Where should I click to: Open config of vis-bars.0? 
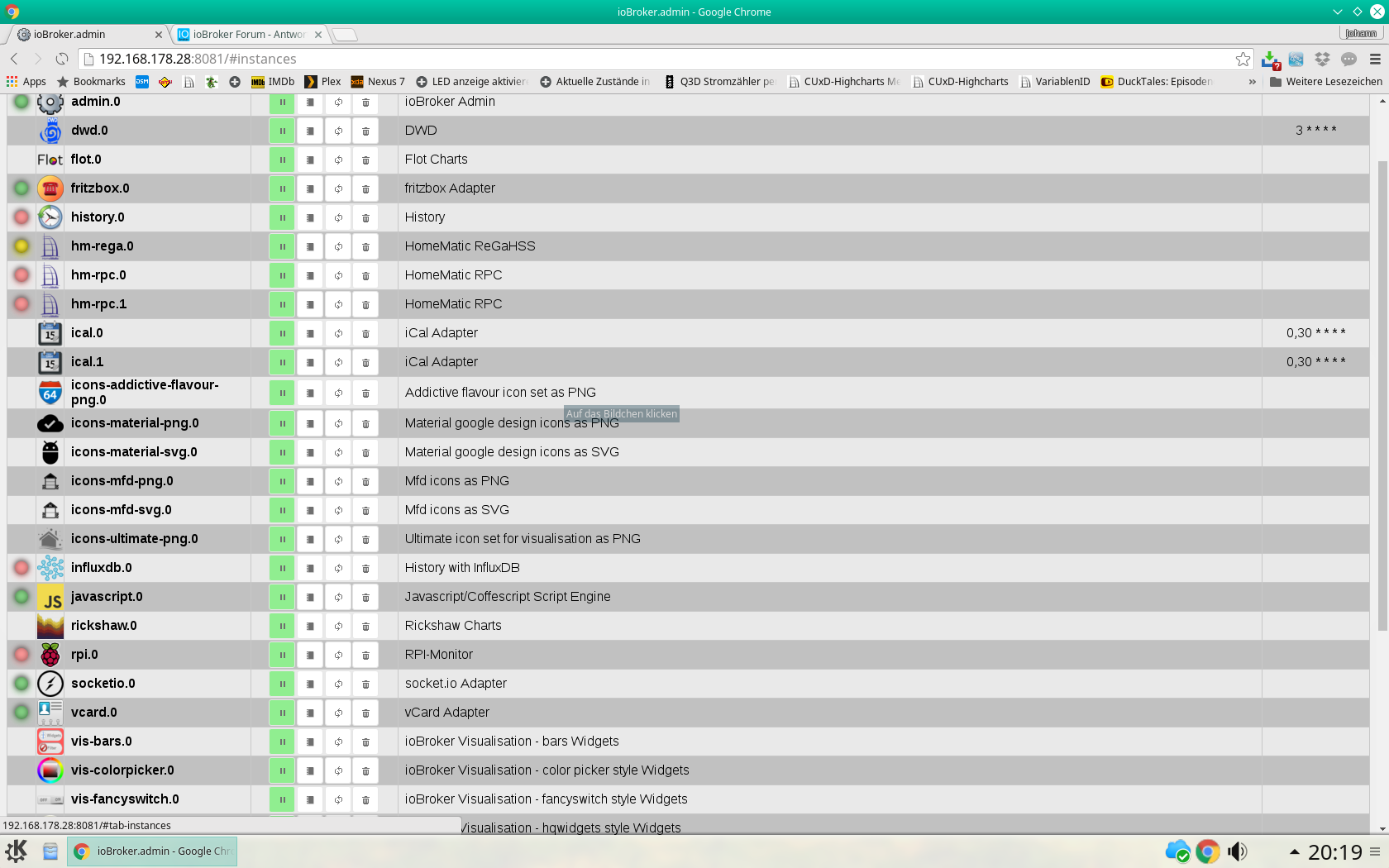coord(310,742)
